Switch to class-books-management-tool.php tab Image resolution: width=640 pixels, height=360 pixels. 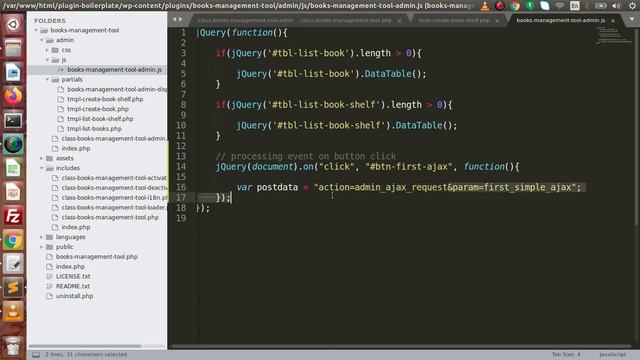tap(346, 20)
